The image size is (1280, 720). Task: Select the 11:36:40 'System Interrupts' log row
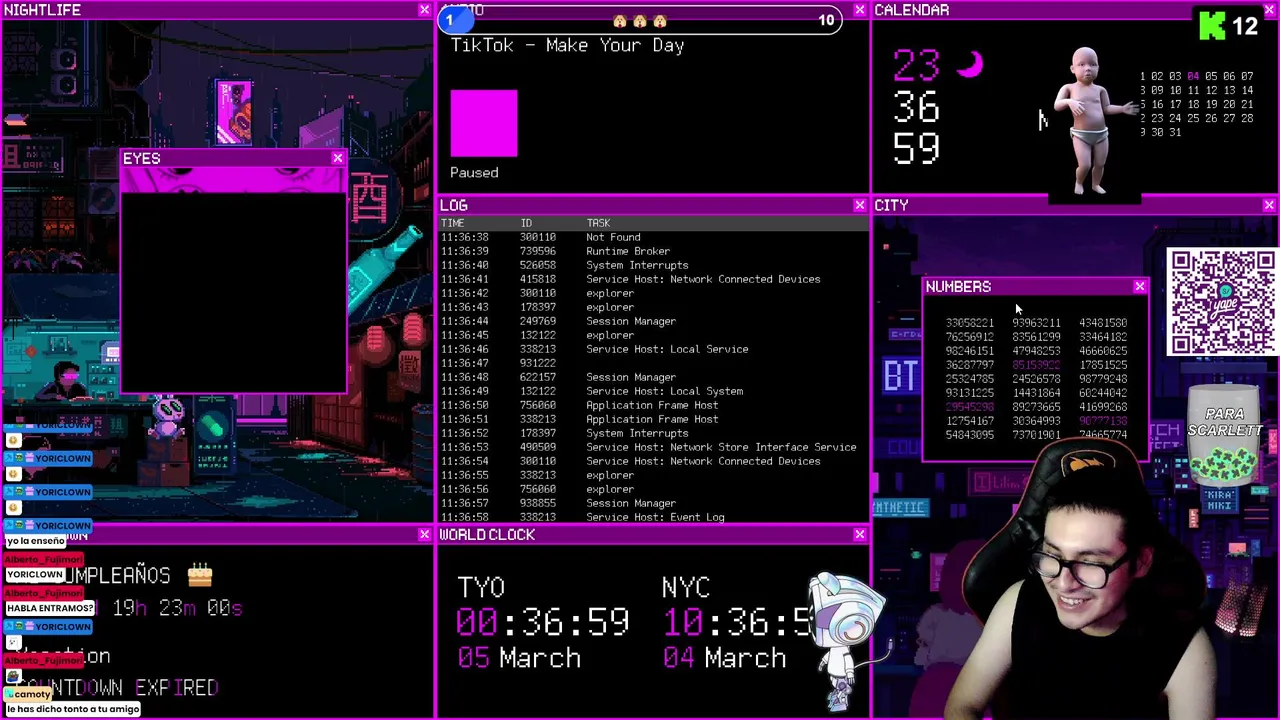(x=652, y=265)
